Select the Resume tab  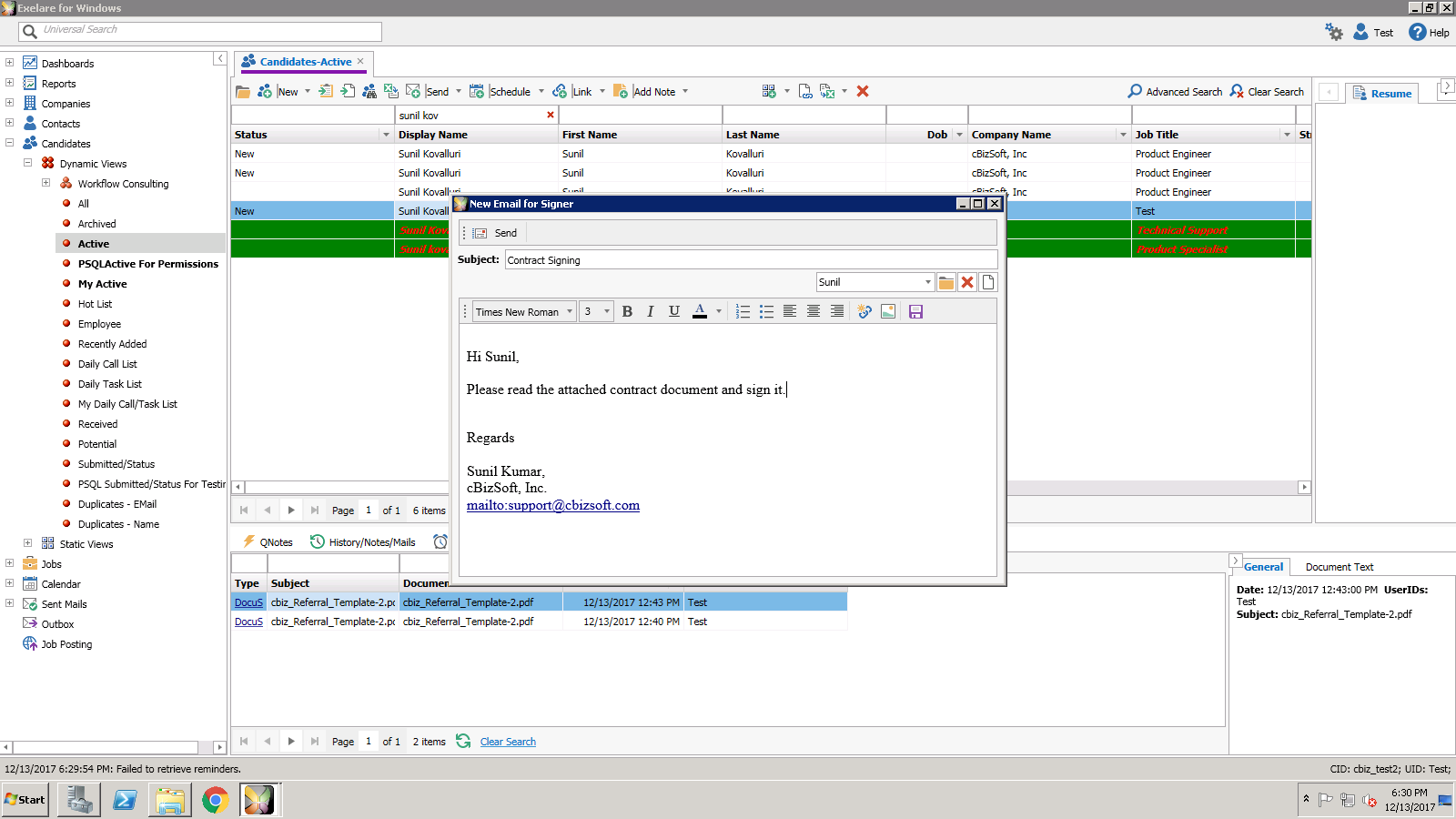tap(1382, 93)
